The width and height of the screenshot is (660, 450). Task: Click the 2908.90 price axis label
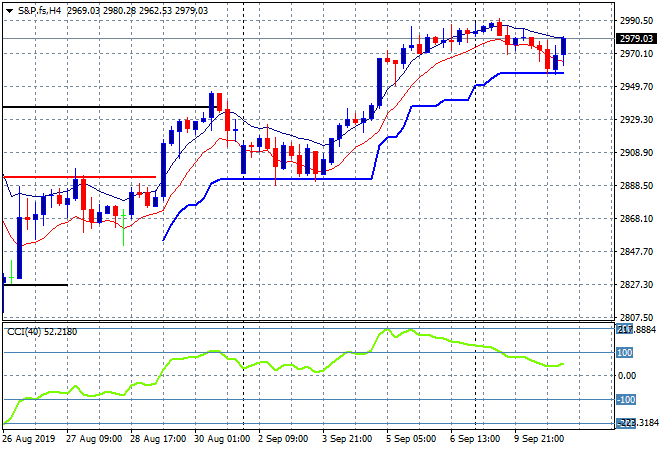click(x=636, y=153)
